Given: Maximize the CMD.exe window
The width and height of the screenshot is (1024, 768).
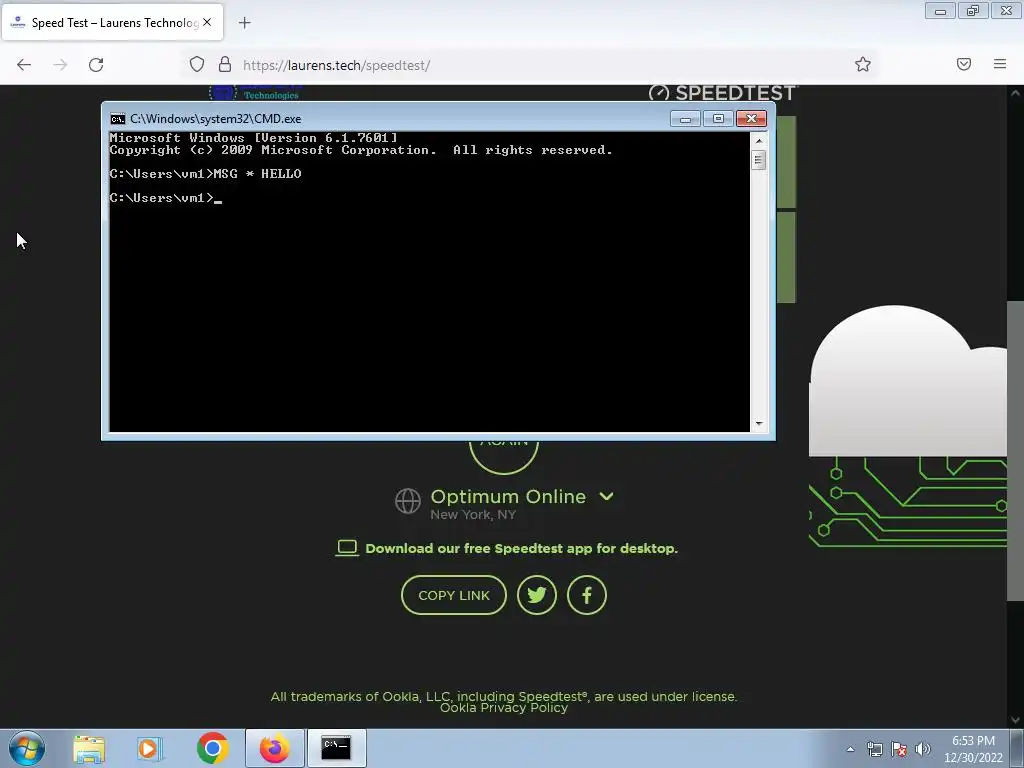Looking at the screenshot, I should (718, 119).
